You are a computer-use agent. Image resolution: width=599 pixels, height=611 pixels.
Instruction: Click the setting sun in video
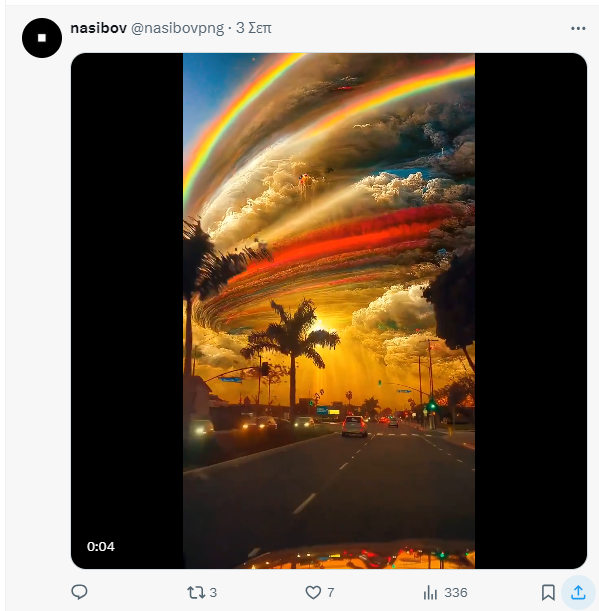pos(320,325)
